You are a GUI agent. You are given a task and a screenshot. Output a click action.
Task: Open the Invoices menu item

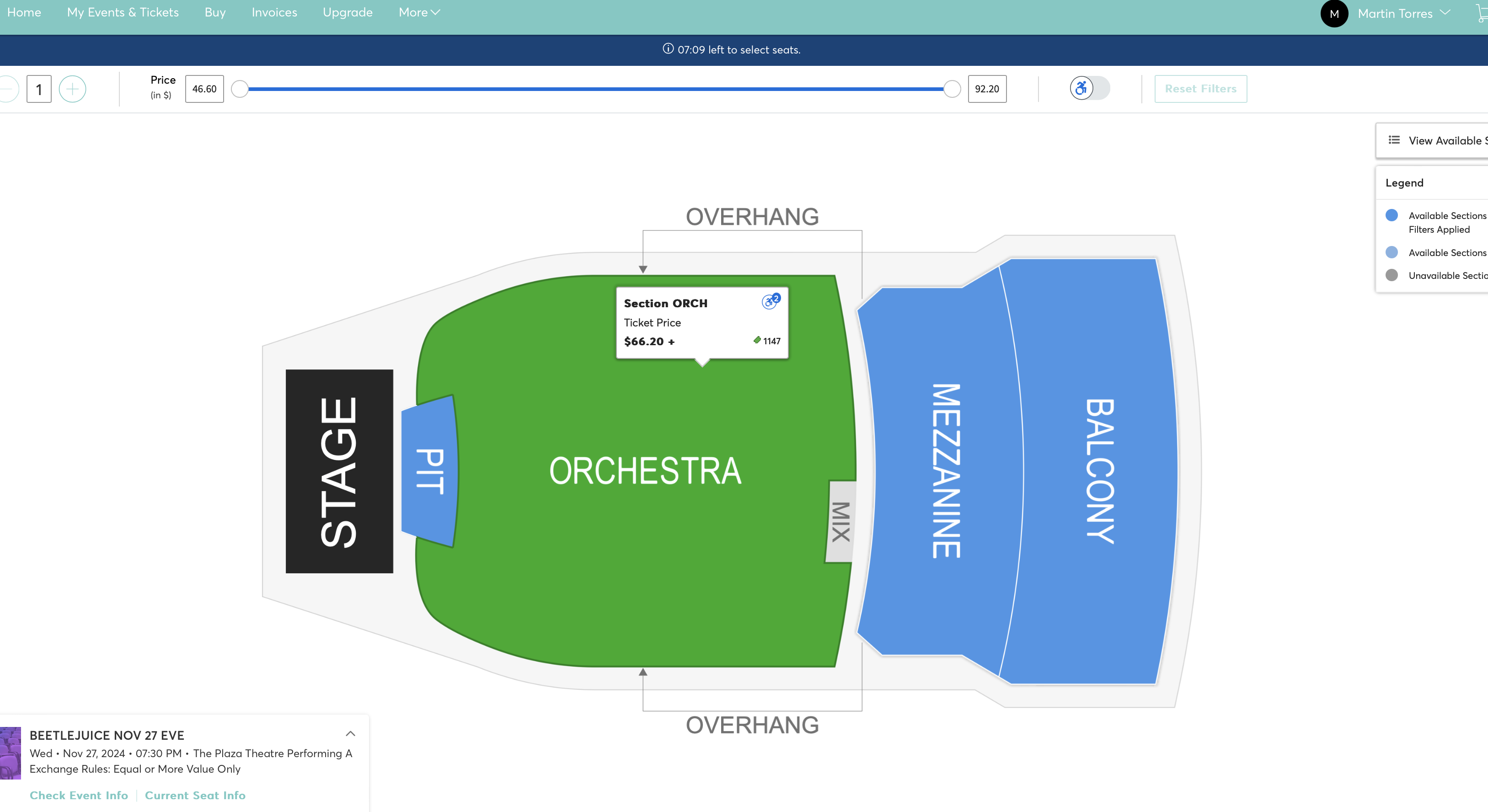coord(274,12)
